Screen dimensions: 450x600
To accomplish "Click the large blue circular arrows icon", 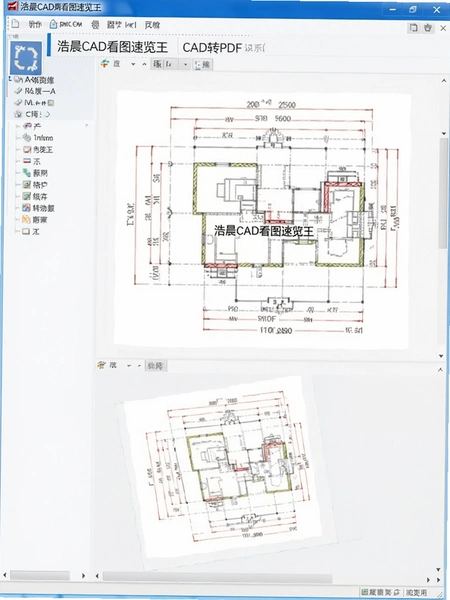I will coord(26,58).
